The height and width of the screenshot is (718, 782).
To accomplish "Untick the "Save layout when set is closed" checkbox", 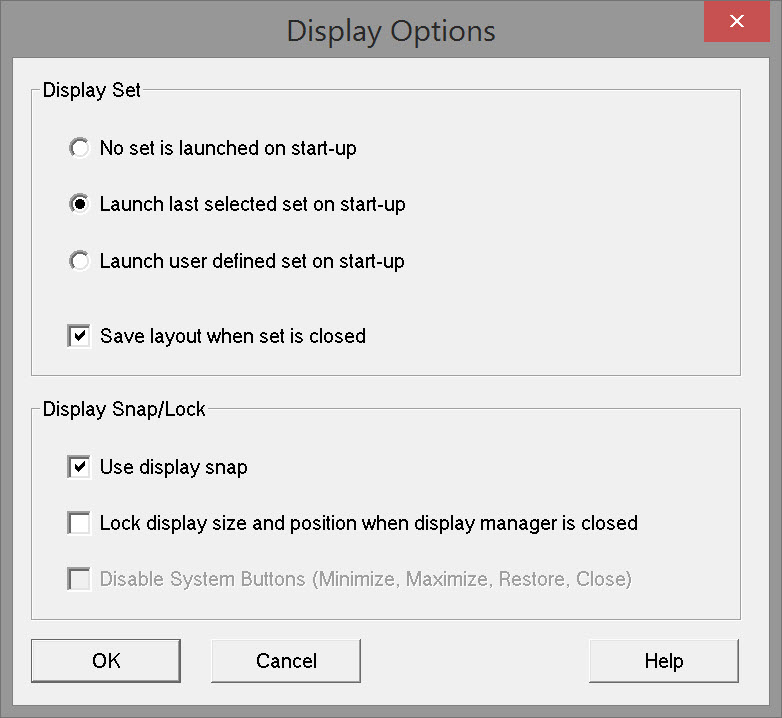I will pos(79,336).
